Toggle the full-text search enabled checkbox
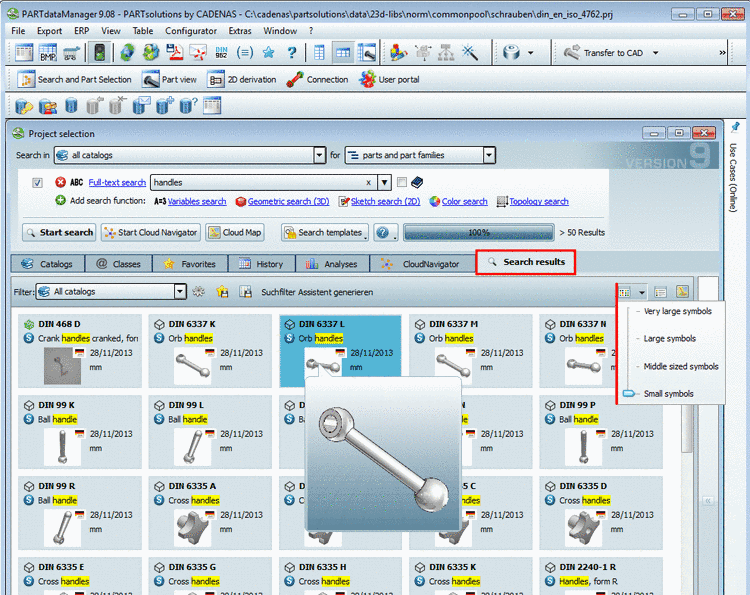 (37, 182)
